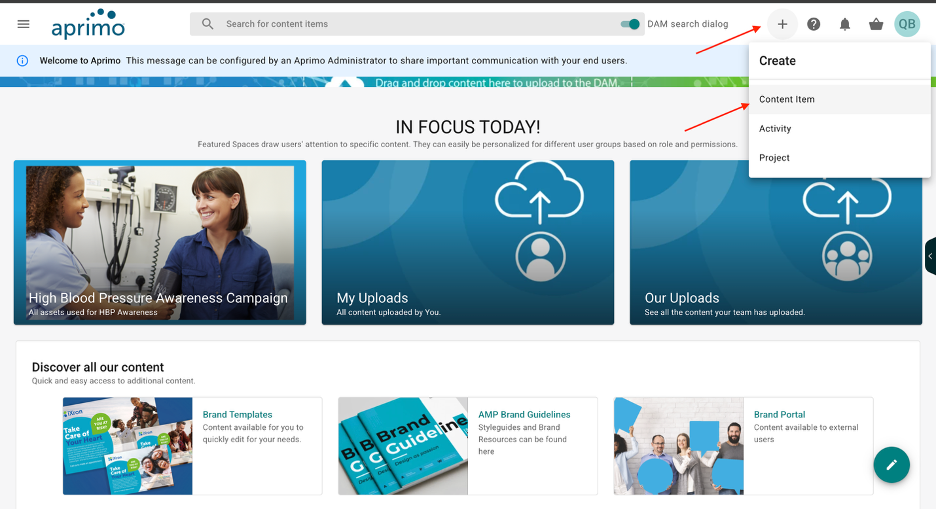Click the 'IN FOCUS TODAY!' heading
The image size is (936, 510).
pyautogui.click(x=467, y=127)
